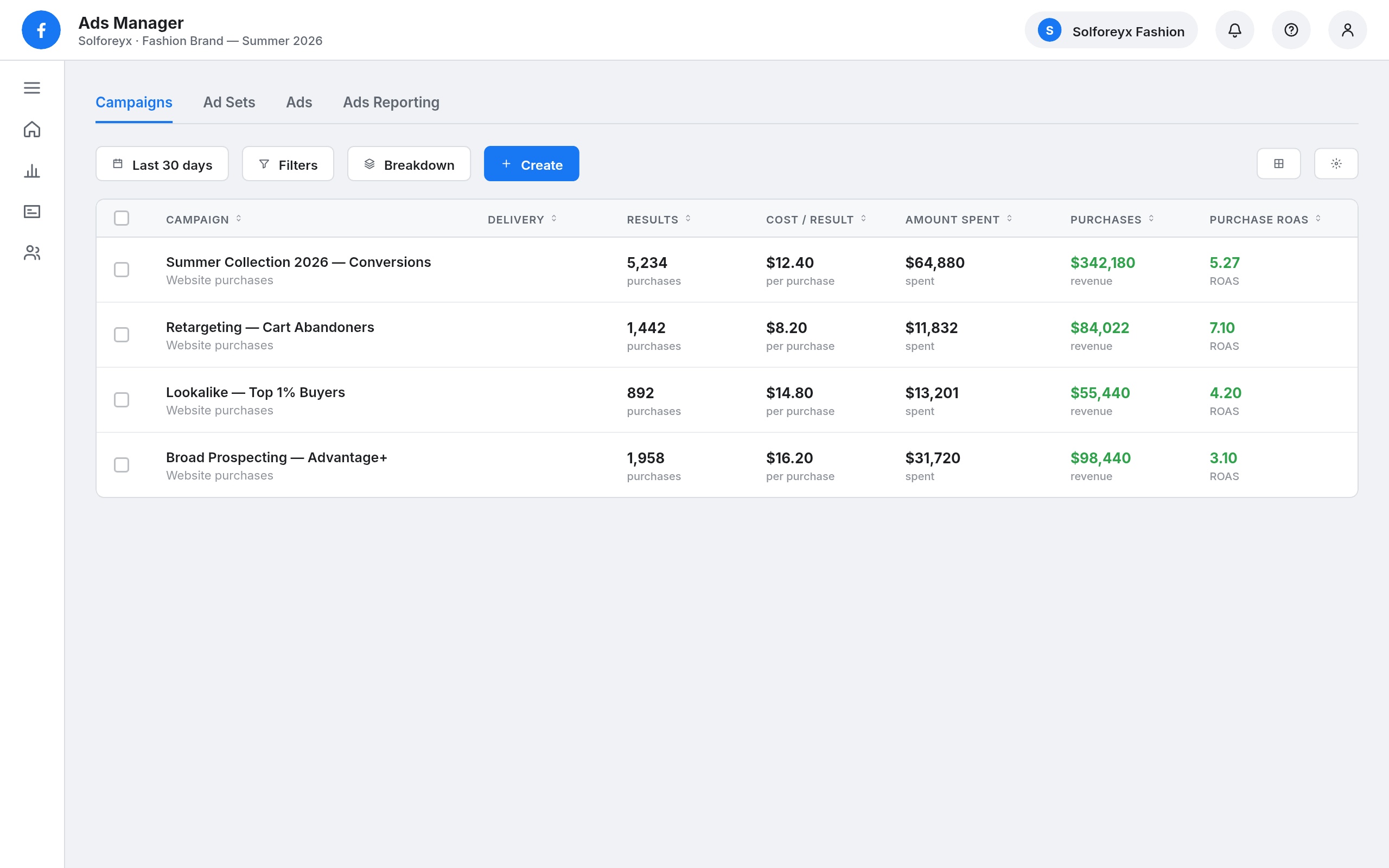
Task: Check the Retargeting Cart Abandoners checkbox
Action: 122,335
